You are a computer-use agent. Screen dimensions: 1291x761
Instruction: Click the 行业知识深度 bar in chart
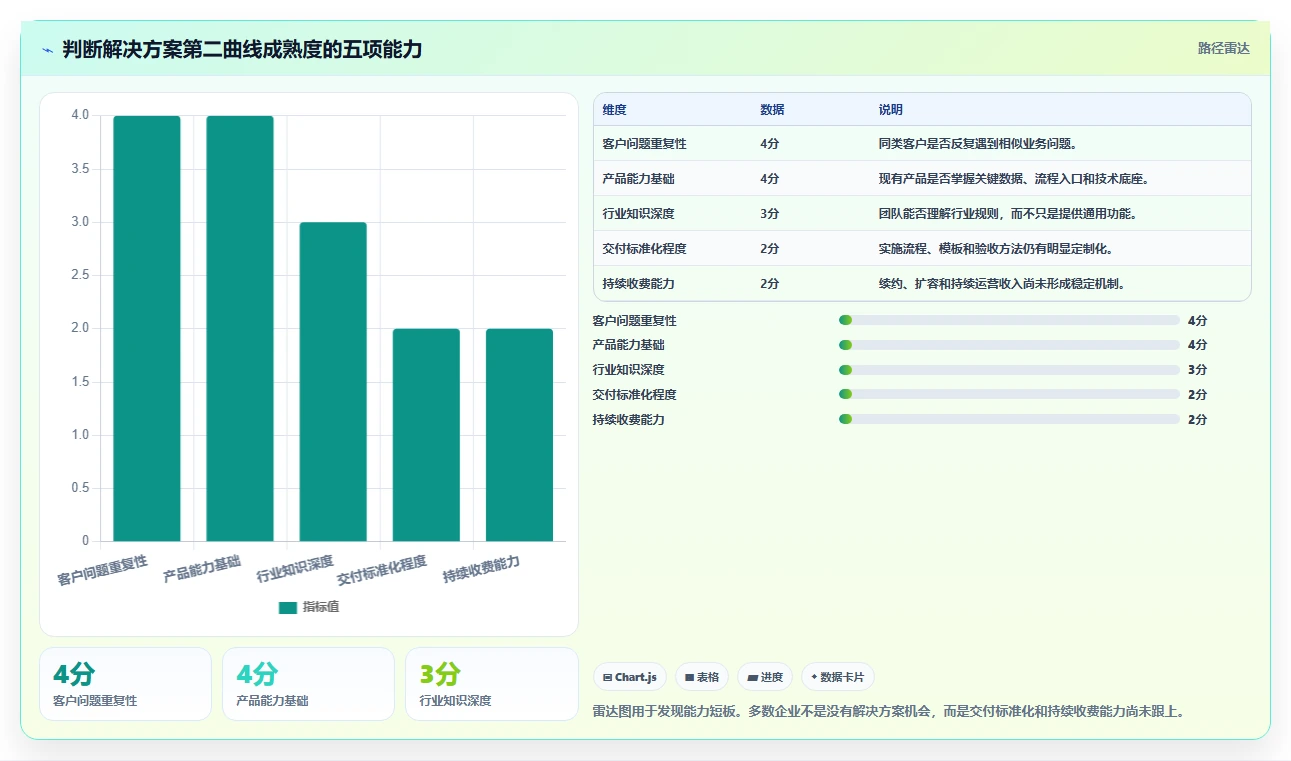click(333, 381)
